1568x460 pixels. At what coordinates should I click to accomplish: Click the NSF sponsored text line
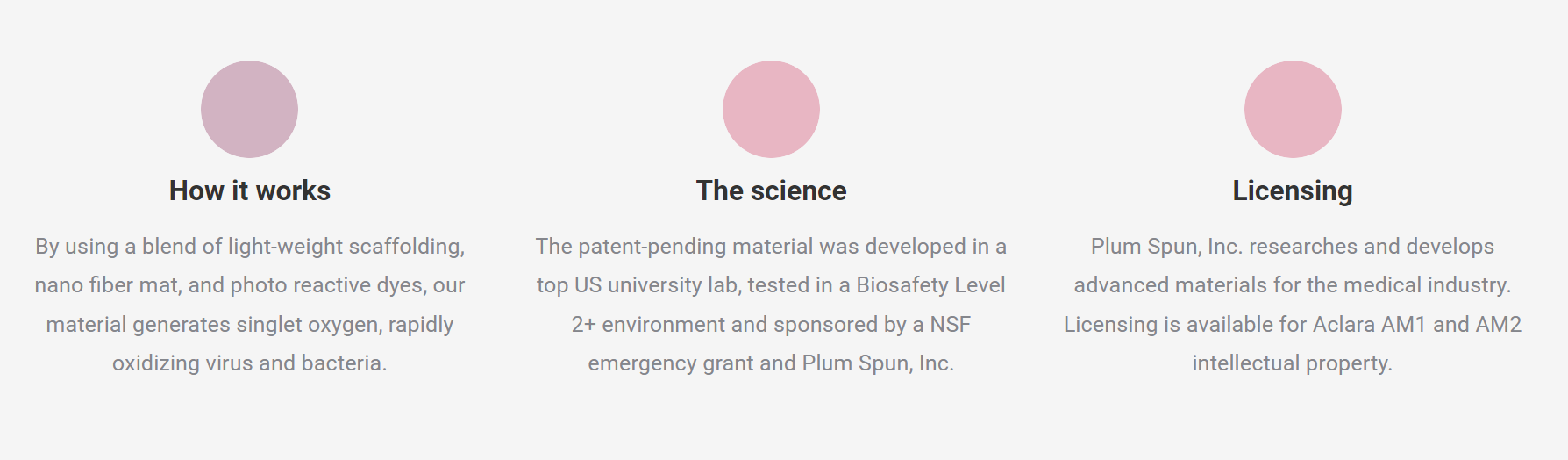tap(771, 325)
